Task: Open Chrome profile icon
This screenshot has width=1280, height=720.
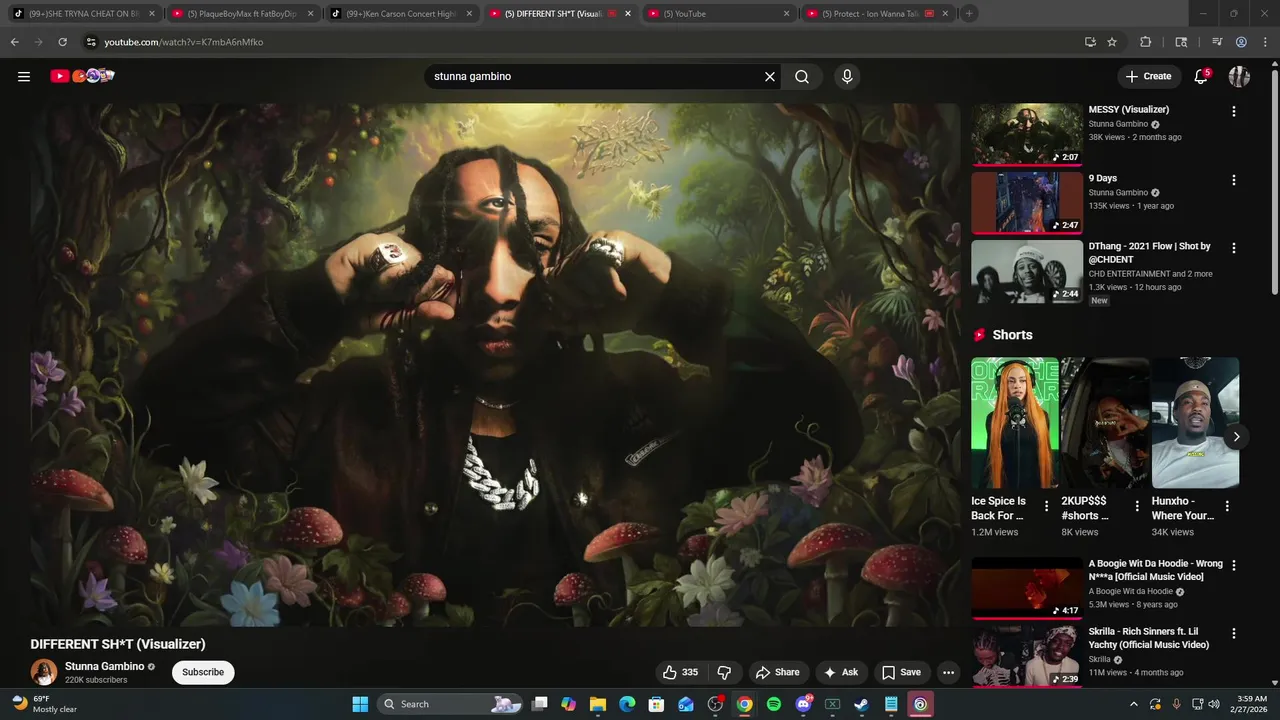Action: [x=1241, y=42]
